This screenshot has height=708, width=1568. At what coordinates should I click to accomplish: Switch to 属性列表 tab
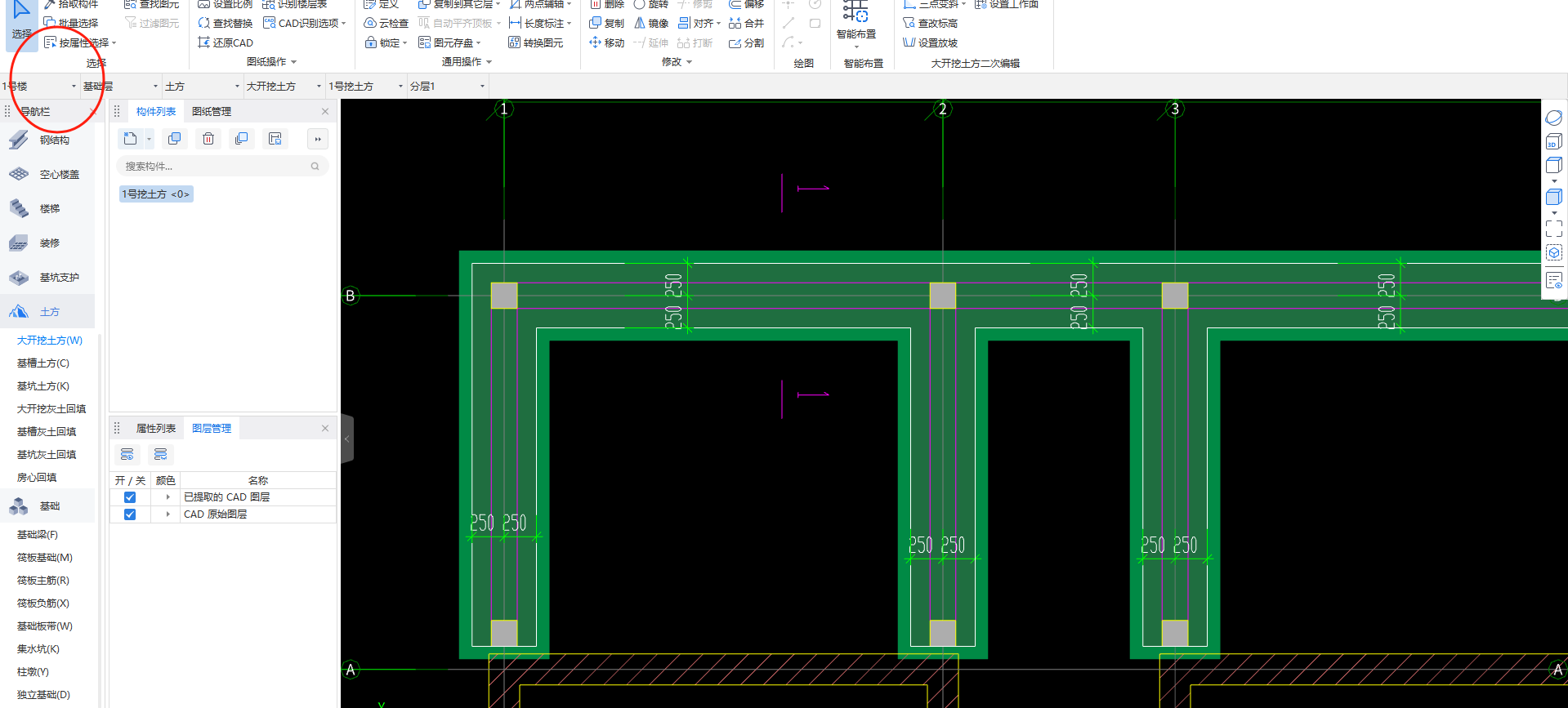click(155, 428)
